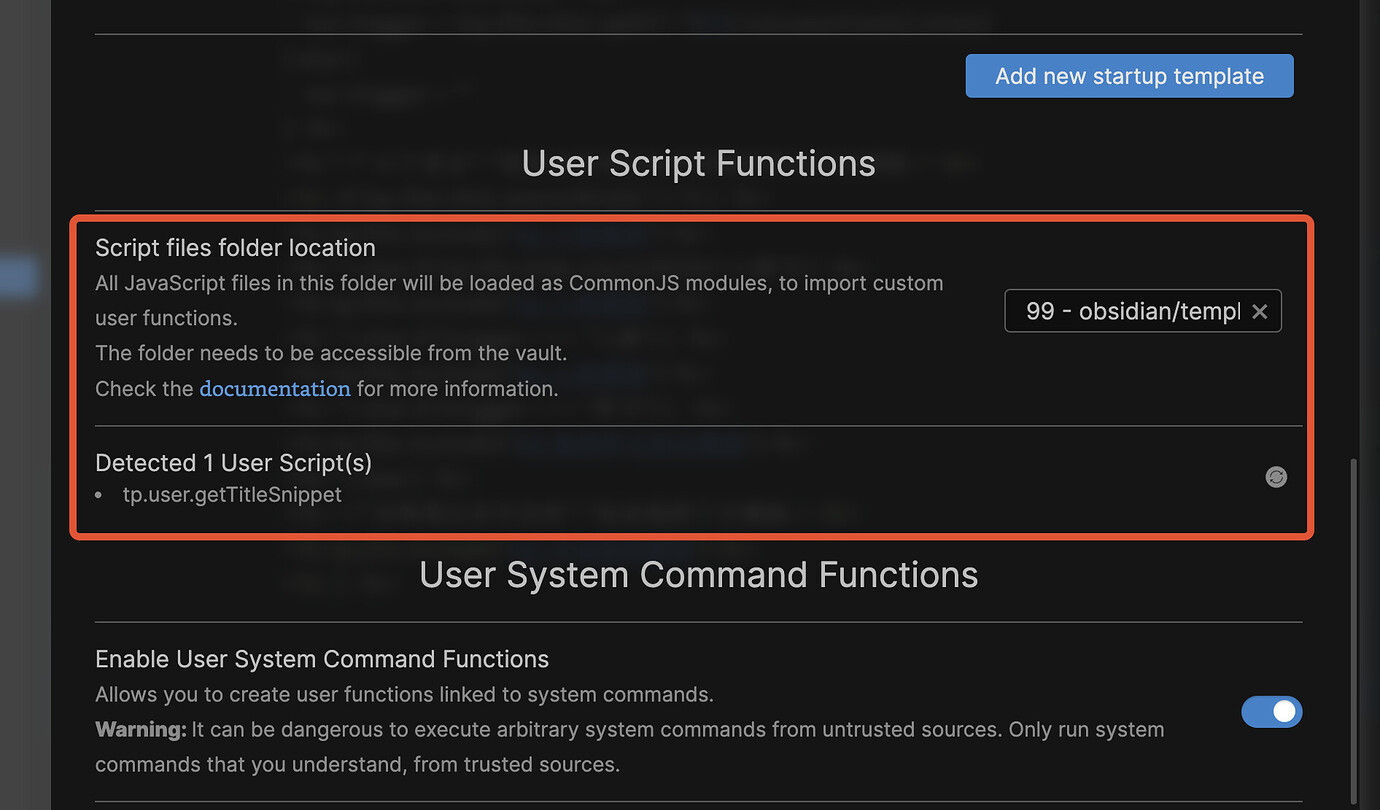Clear the script folder path with X
Screen dimensions: 1380x810
click(x=1260, y=312)
